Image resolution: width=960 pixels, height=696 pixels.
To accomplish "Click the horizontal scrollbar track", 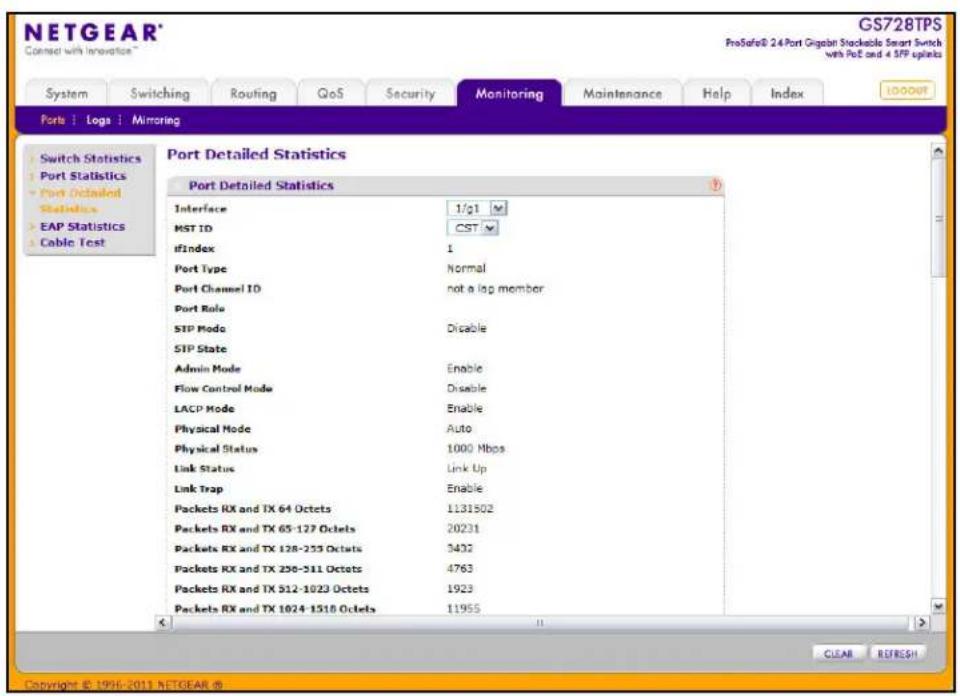I will (x=541, y=623).
